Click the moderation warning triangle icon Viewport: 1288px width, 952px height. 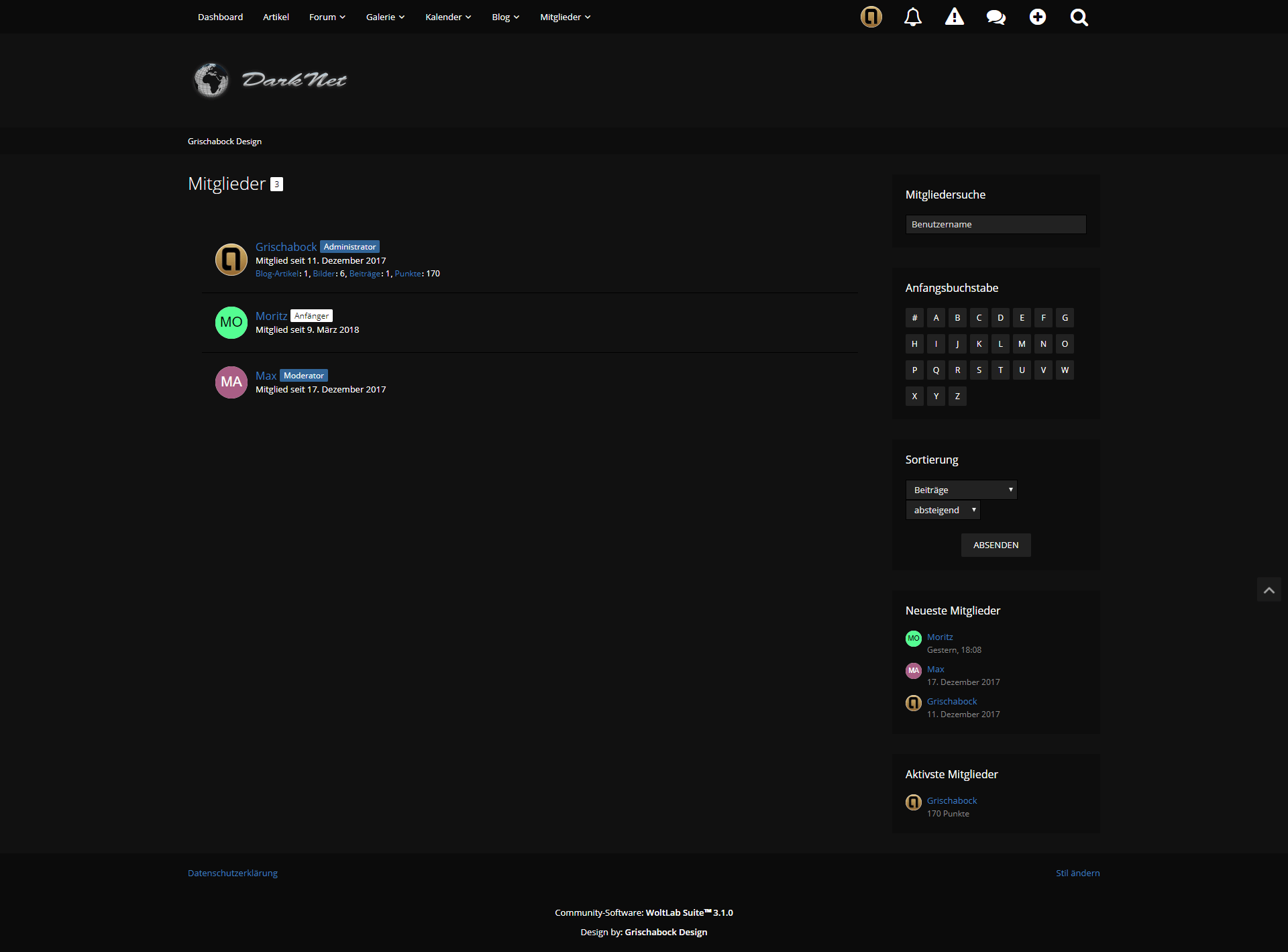click(954, 17)
